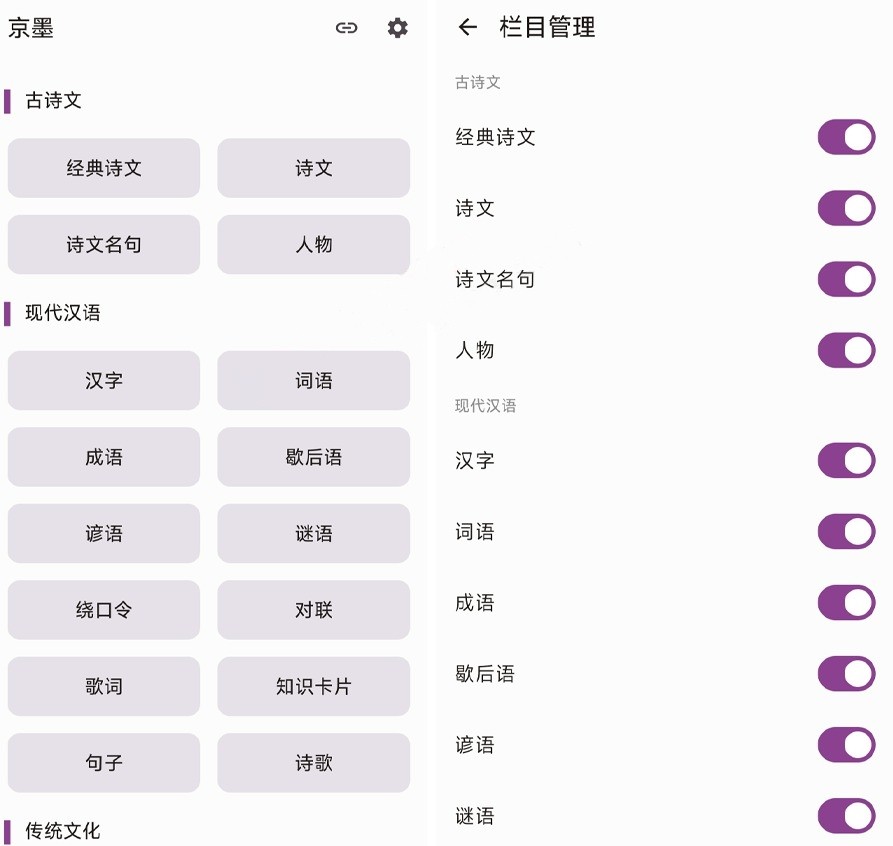Select the 成语 button

(x=104, y=457)
